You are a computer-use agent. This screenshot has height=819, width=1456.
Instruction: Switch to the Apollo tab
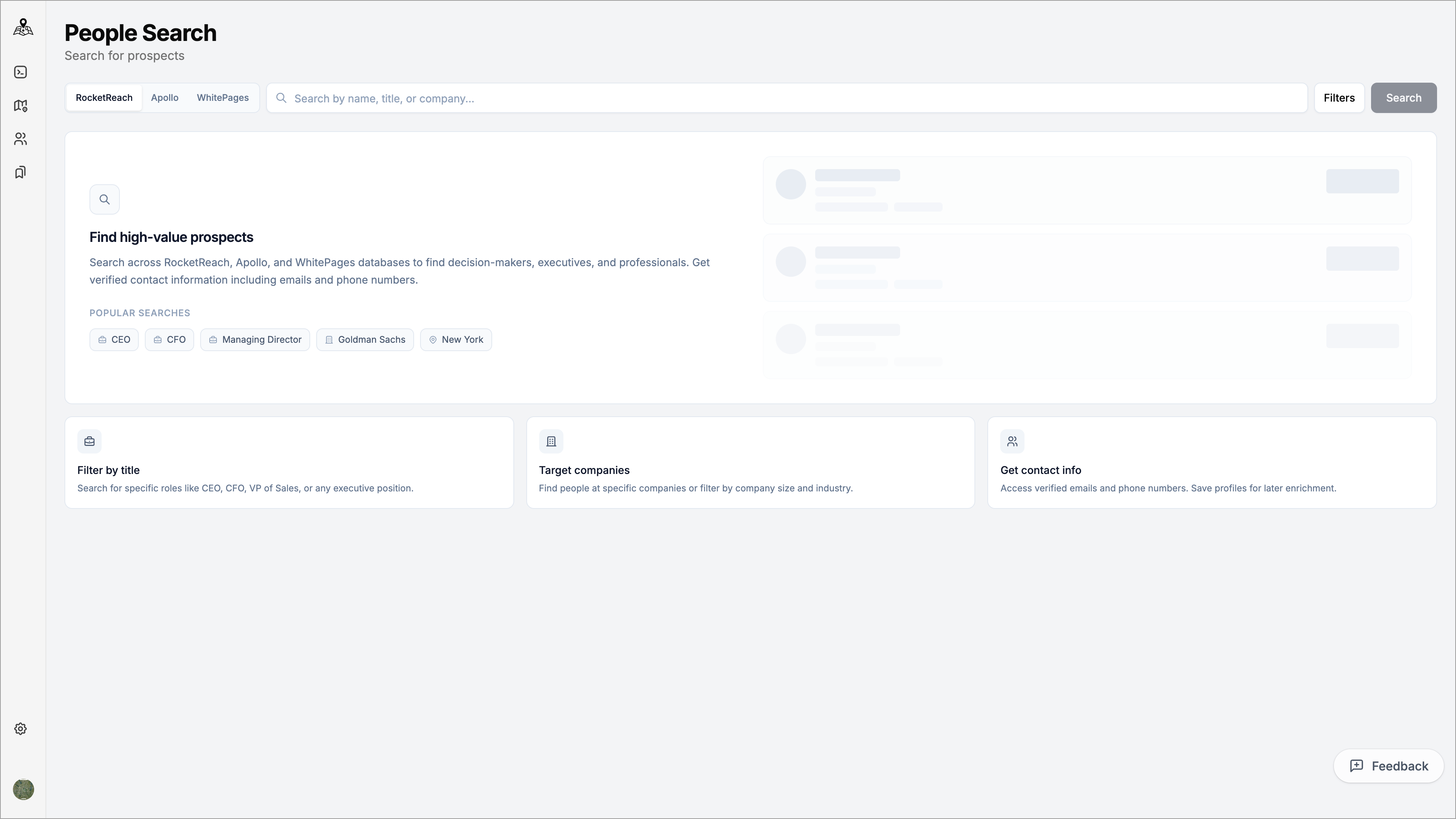(165, 98)
